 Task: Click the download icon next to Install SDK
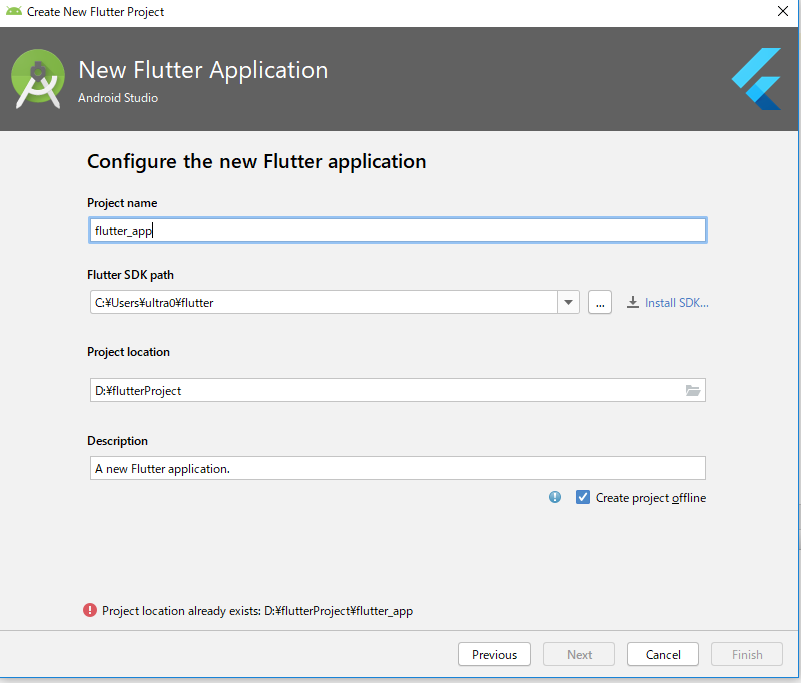633,302
